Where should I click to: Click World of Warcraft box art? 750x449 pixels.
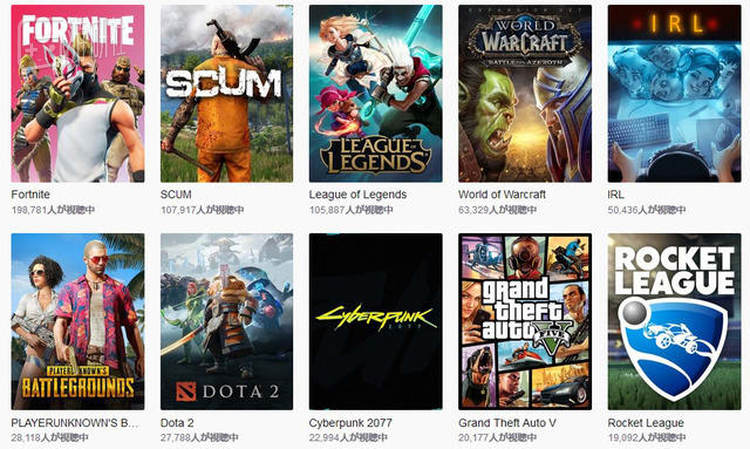[x=525, y=94]
